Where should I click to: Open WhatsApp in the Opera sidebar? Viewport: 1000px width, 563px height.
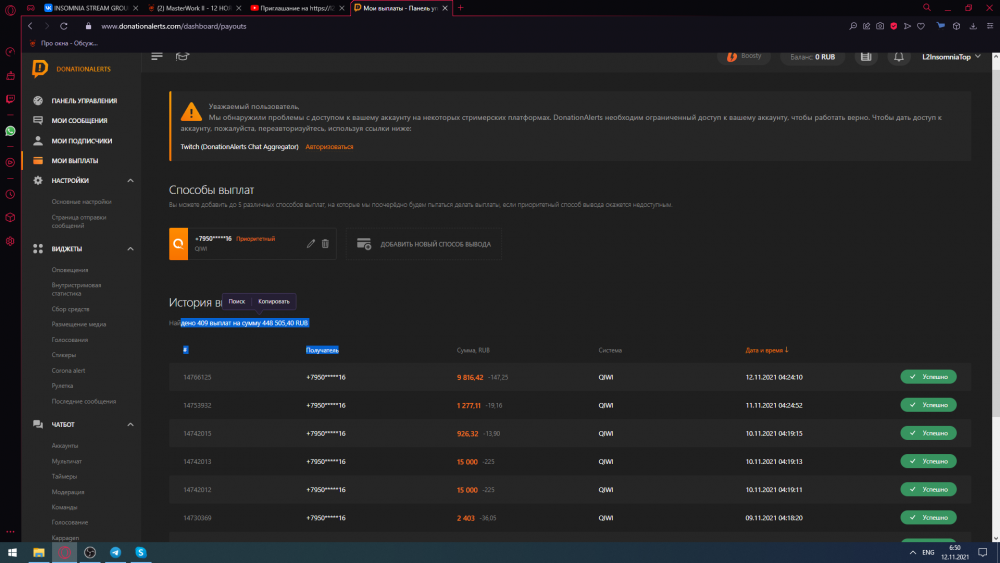point(10,130)
